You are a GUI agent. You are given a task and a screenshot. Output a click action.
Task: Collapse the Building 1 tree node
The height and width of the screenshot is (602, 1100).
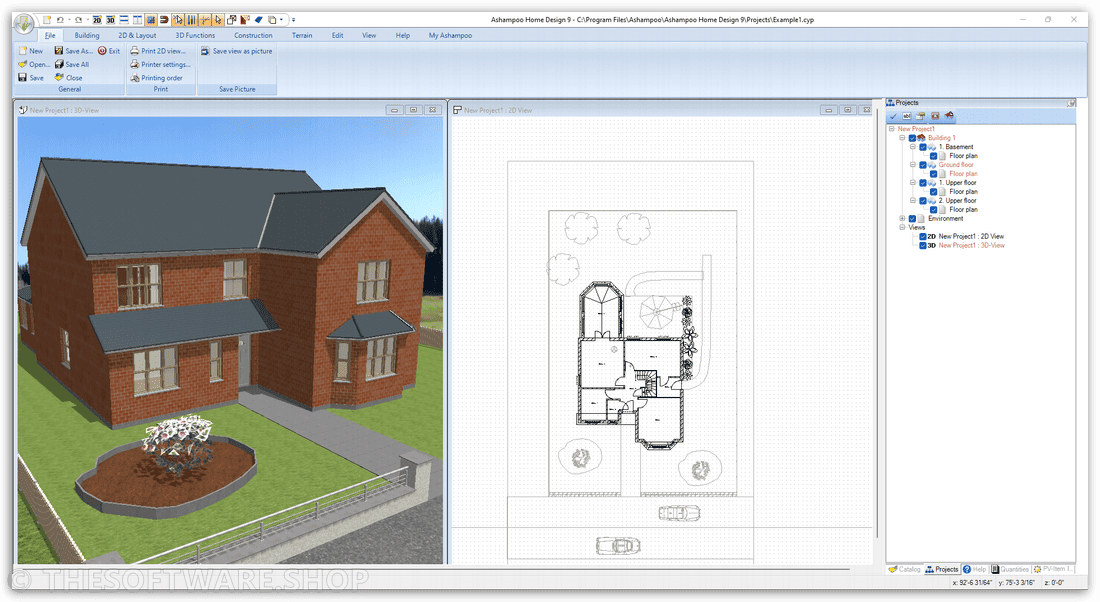[902, 138]
